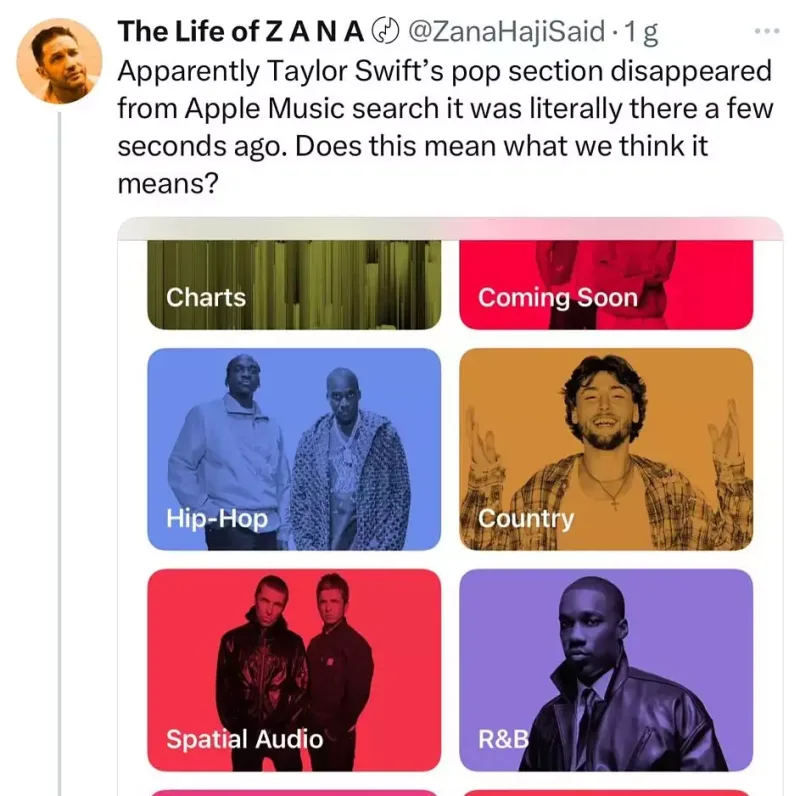
Task: Click the display name The Life of ZANA
Action: 240,32
